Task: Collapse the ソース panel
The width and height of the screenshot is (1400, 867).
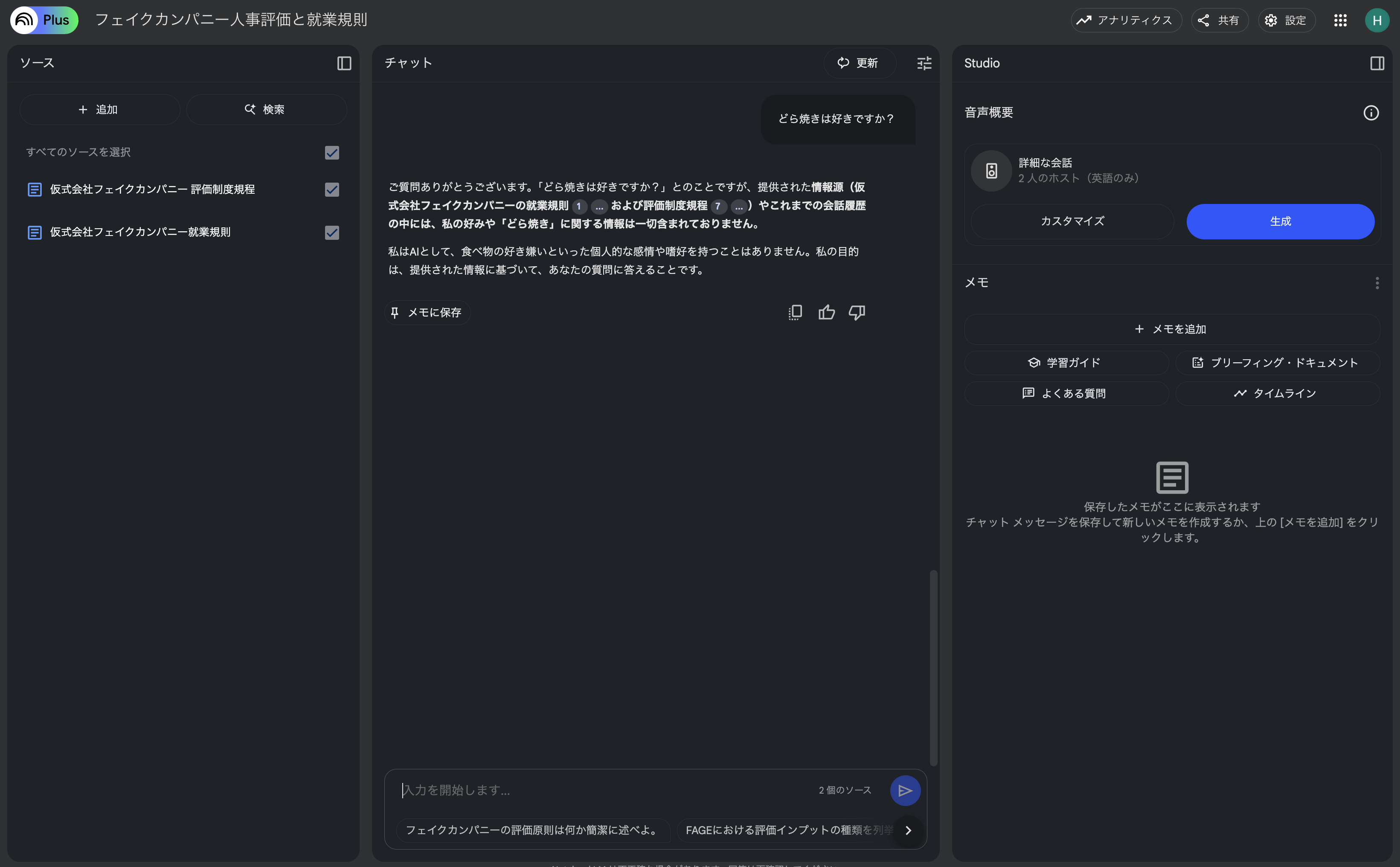Action: pyautogui.click(x=344, y=64)
